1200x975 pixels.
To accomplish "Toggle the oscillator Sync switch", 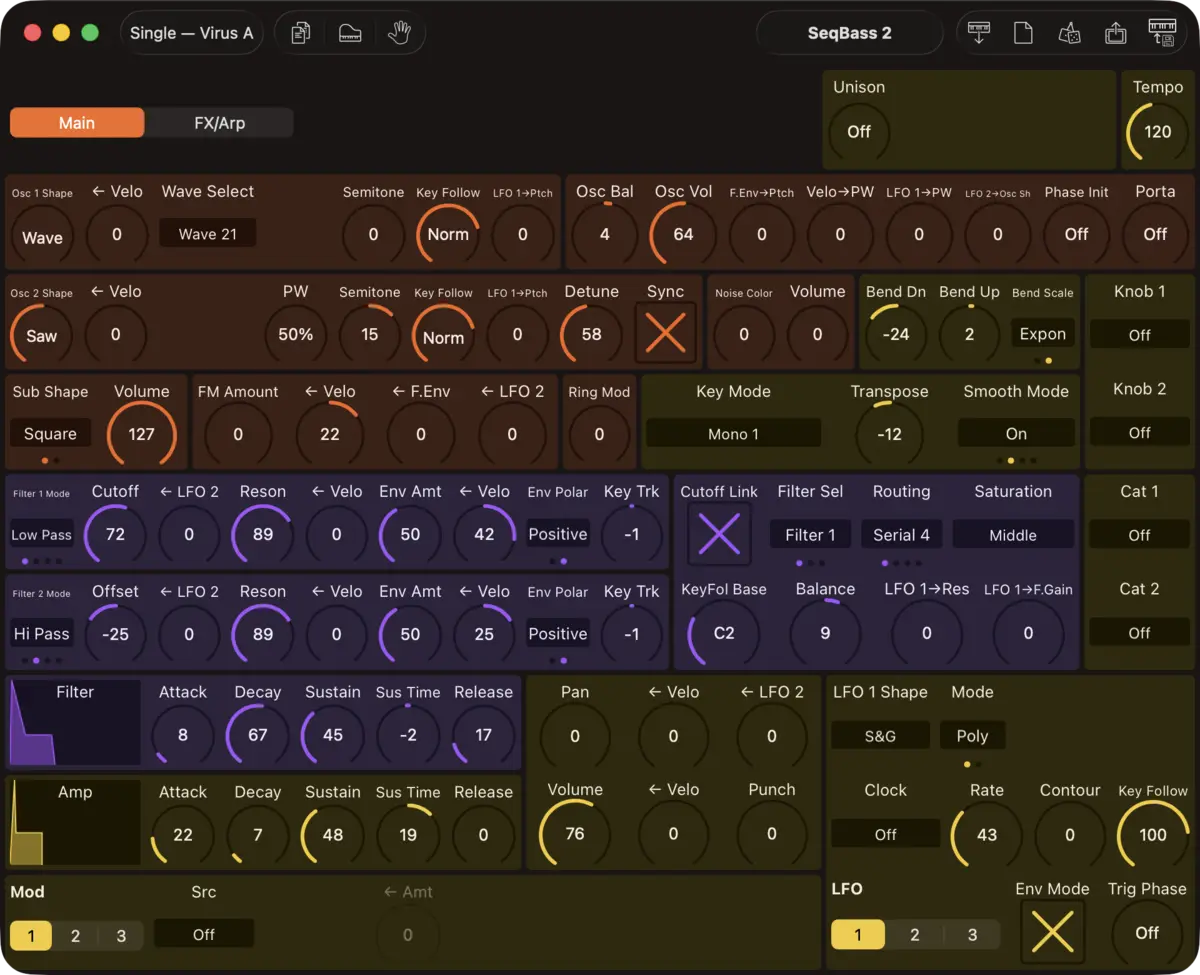I will point(665,333).
